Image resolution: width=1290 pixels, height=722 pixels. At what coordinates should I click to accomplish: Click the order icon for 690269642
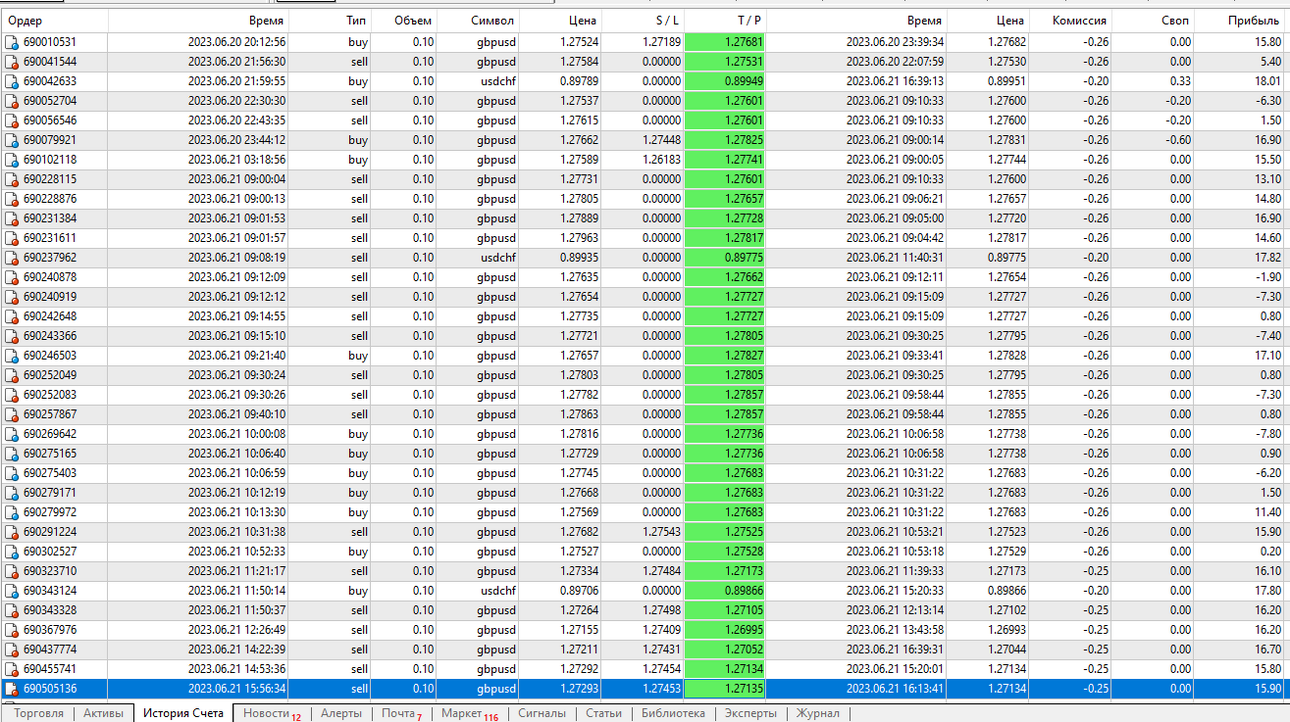(x=12, y=434)
